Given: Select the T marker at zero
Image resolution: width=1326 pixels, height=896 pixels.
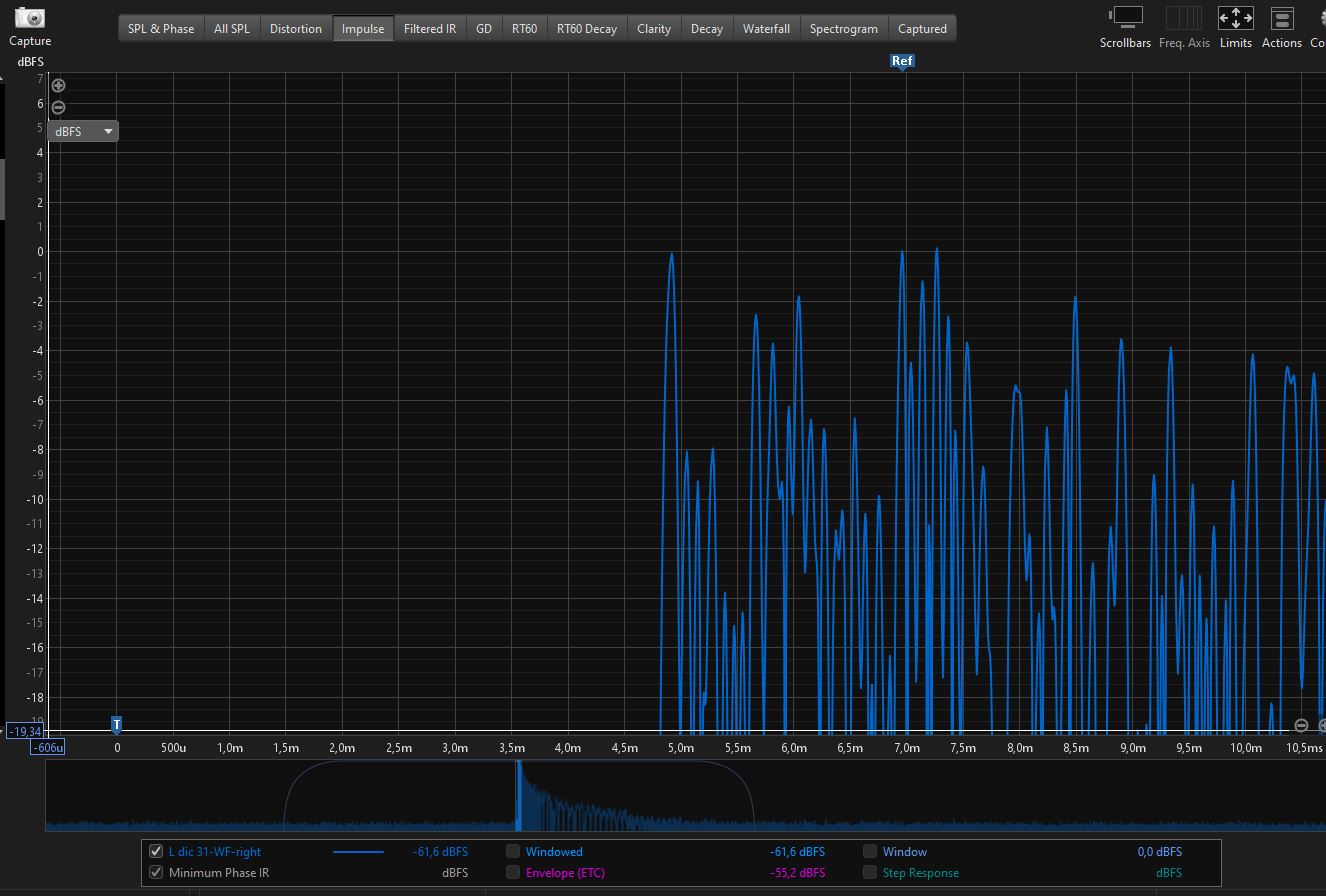Looking at the screenshot, I should pyautogui.click(x=117, y=724).
